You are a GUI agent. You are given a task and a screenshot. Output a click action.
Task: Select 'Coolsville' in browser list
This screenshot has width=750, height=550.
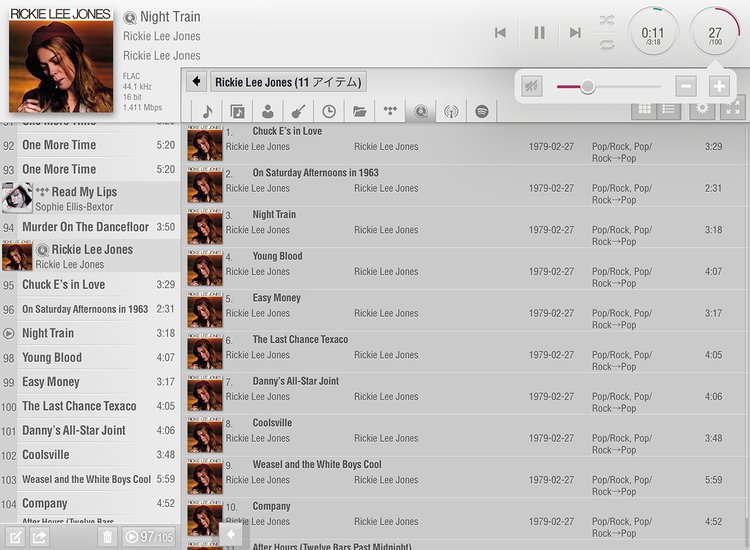coord(465,435)
